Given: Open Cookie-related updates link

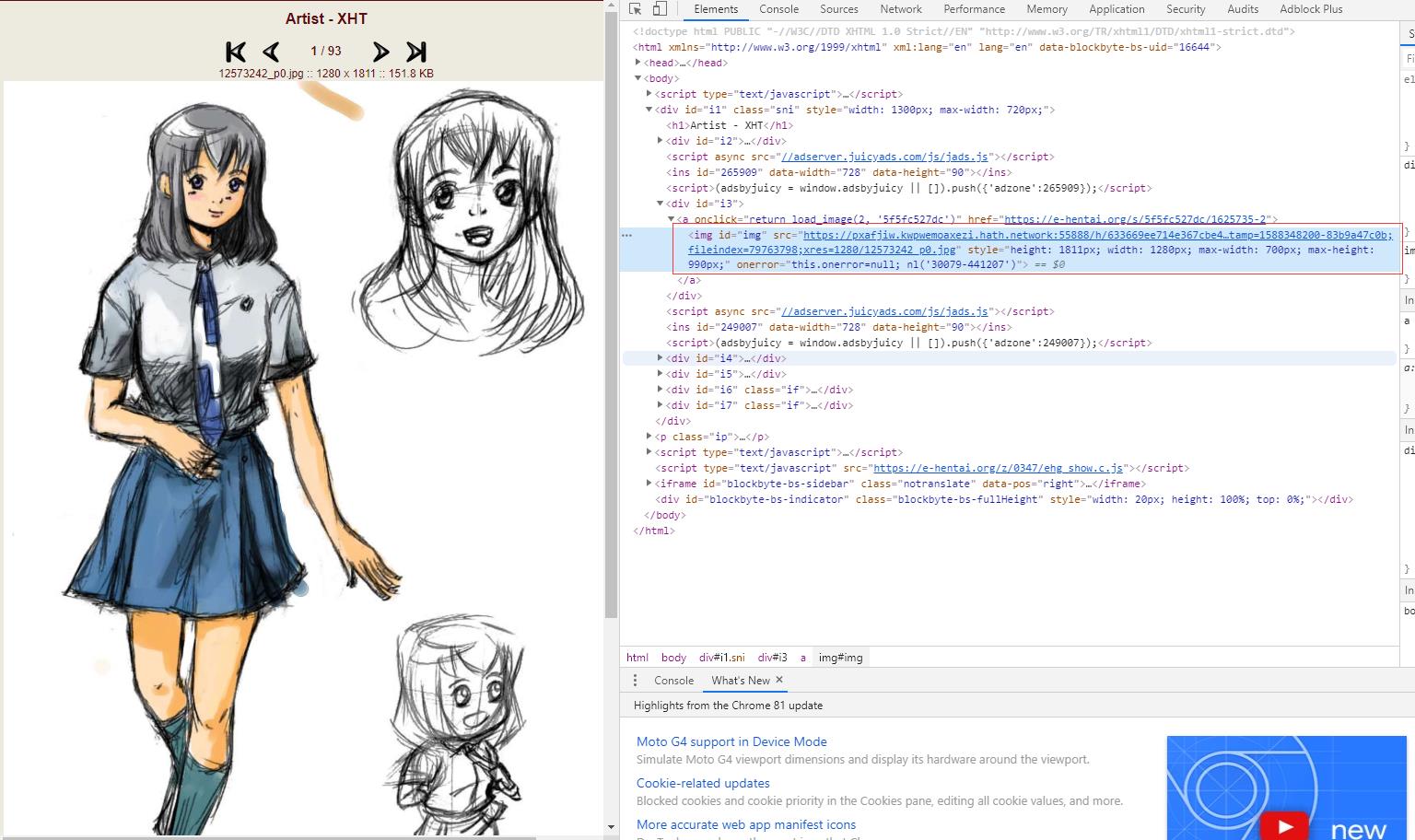Looking at the screenshot, I should pyautogui.click(x=703, y=783).
